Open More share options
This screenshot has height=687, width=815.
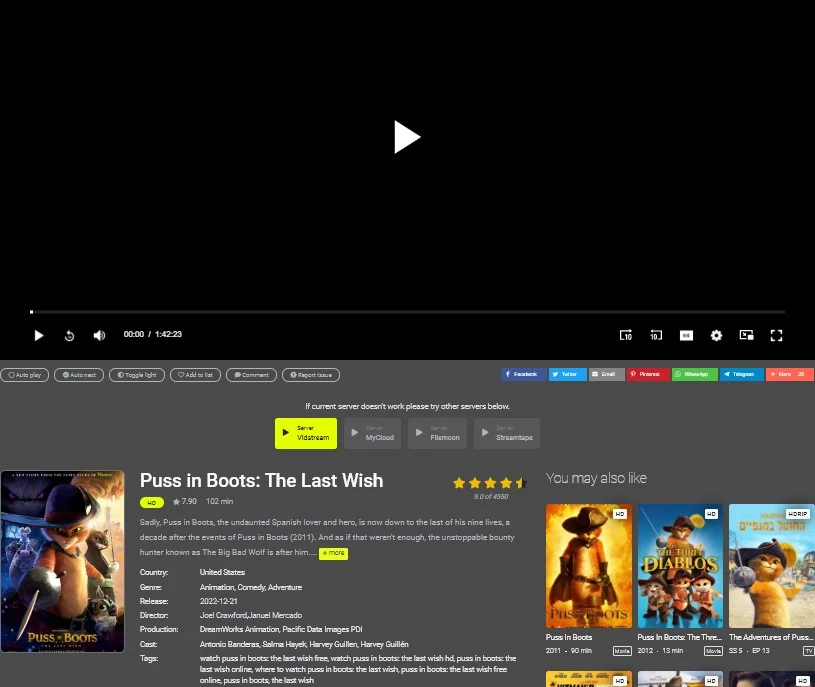click(x=790, y=374)
